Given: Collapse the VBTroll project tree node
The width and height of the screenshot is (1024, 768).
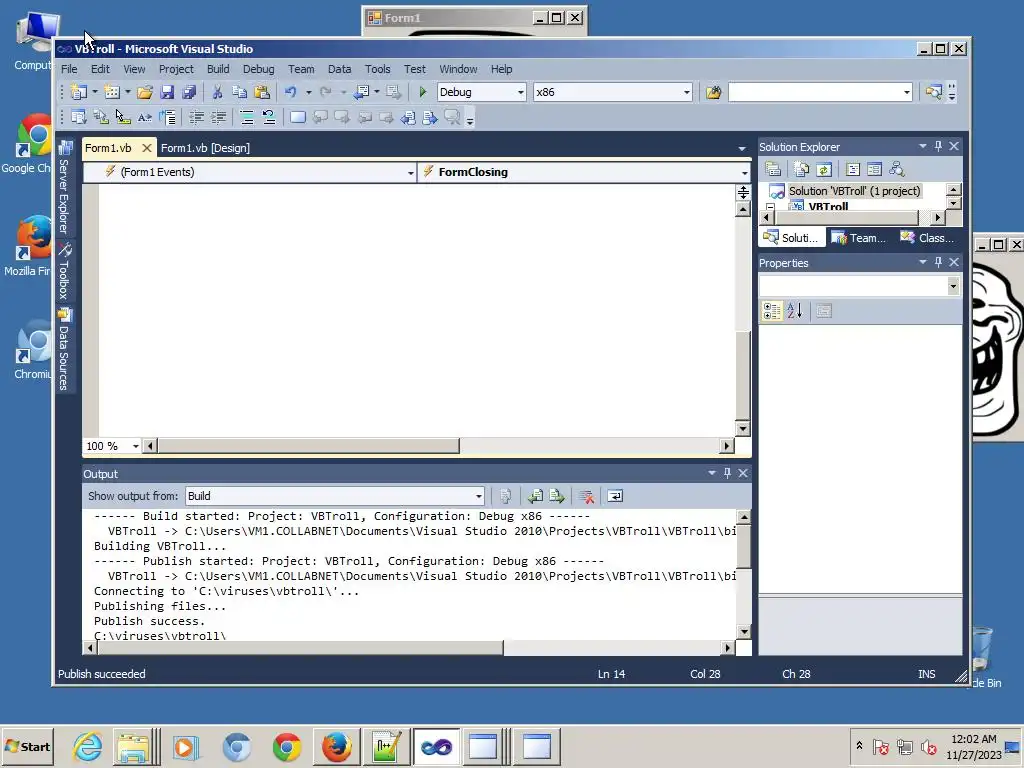Looking at the screenshot, I should click(x=771, y=207).
